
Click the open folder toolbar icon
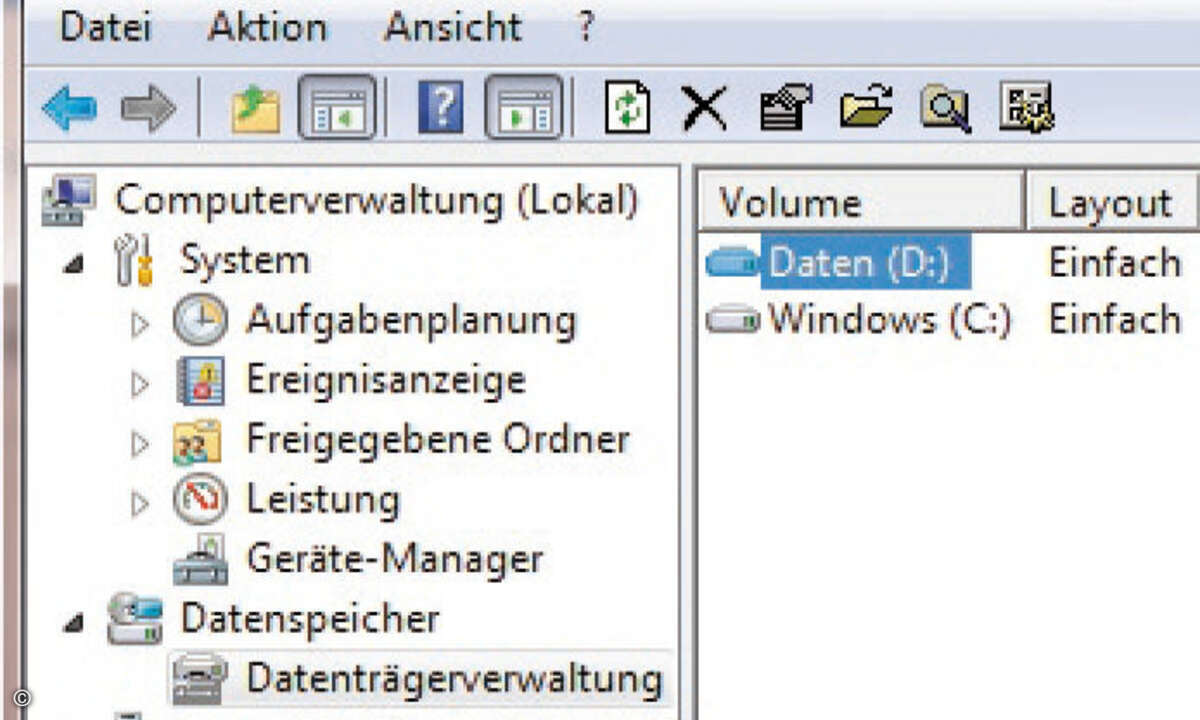pyautogui.click(x=866, y=107)
